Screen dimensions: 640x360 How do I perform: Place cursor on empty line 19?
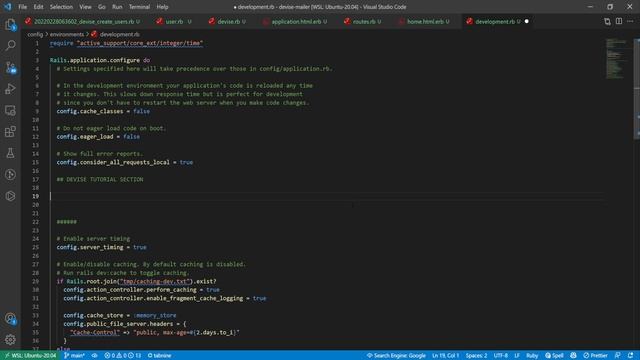327,196
